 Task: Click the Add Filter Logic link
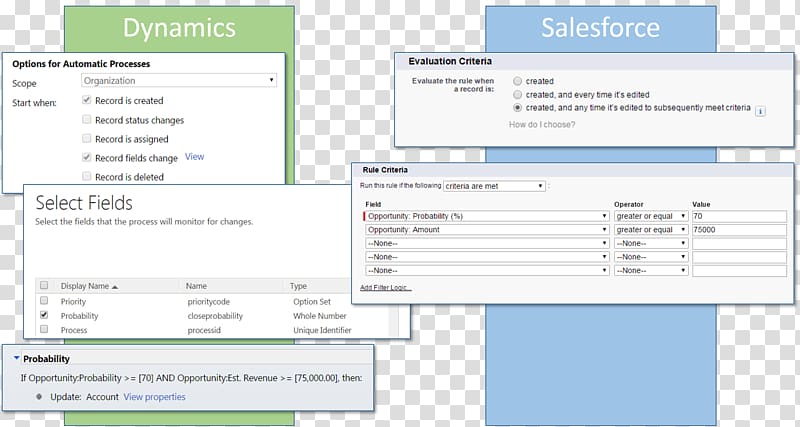[385, 288]
